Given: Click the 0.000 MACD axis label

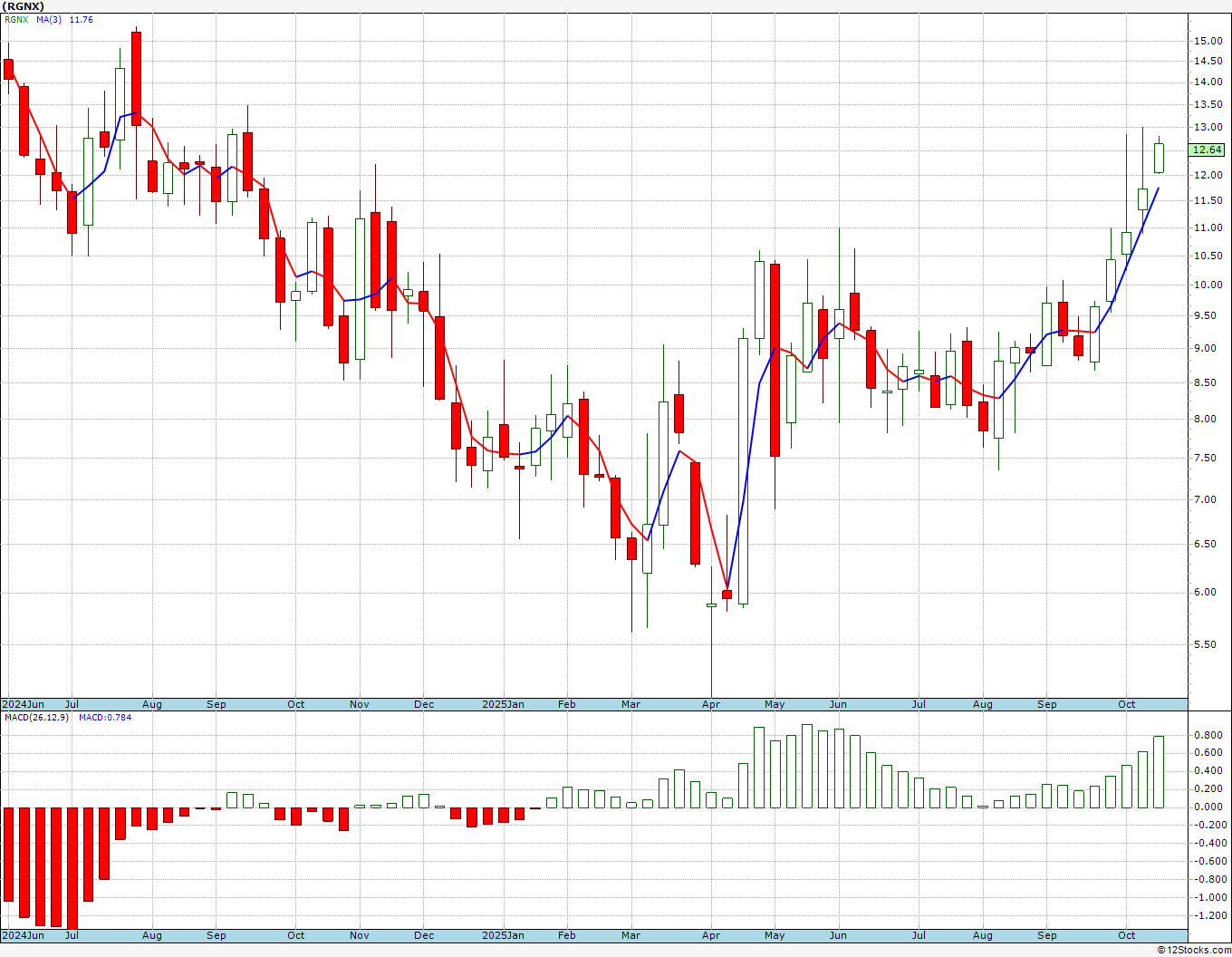Looking at the screenshot, I should point(1209,807).
